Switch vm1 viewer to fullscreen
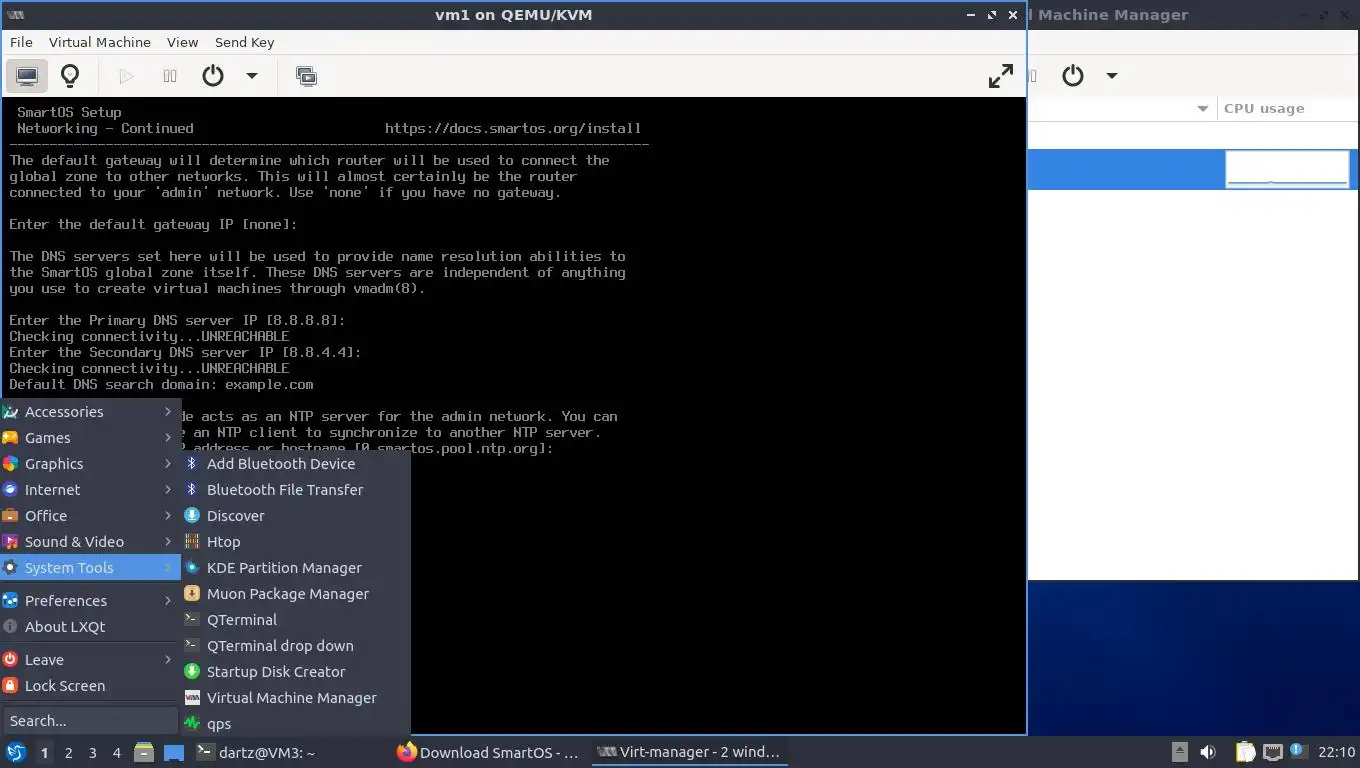Viewport: 1360px width, 768px height. click(1001, 76)
